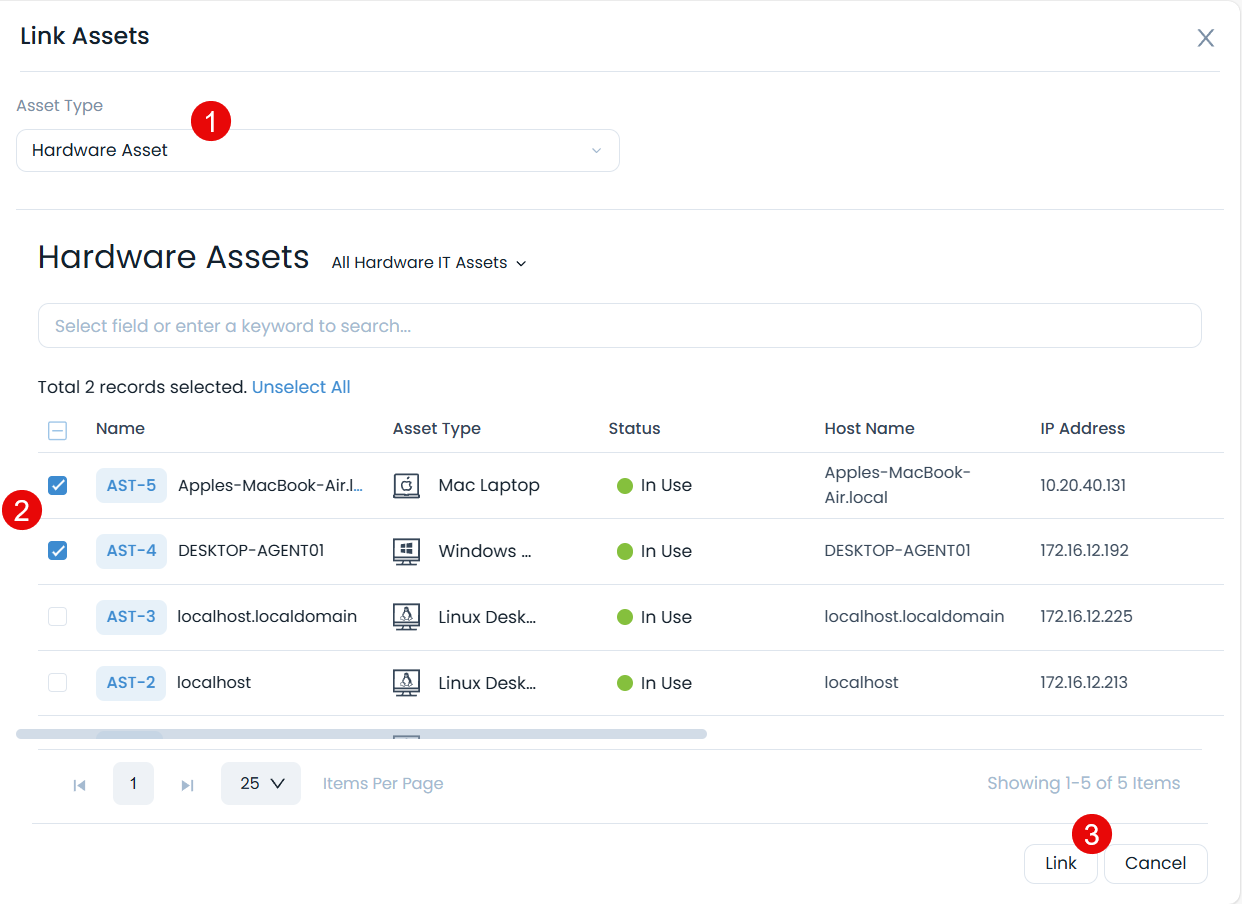1242x904 pixels.
Task: Expand the All Hardware IT Assets filter
Action: point(428,263)
